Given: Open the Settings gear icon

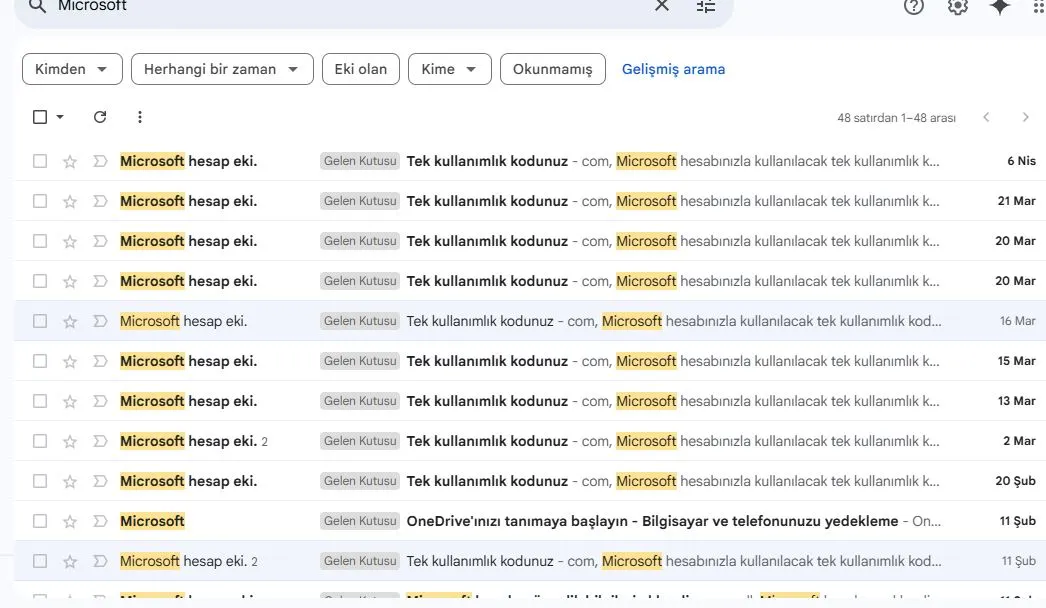Looking at the screenshot, I should [957, 7].
